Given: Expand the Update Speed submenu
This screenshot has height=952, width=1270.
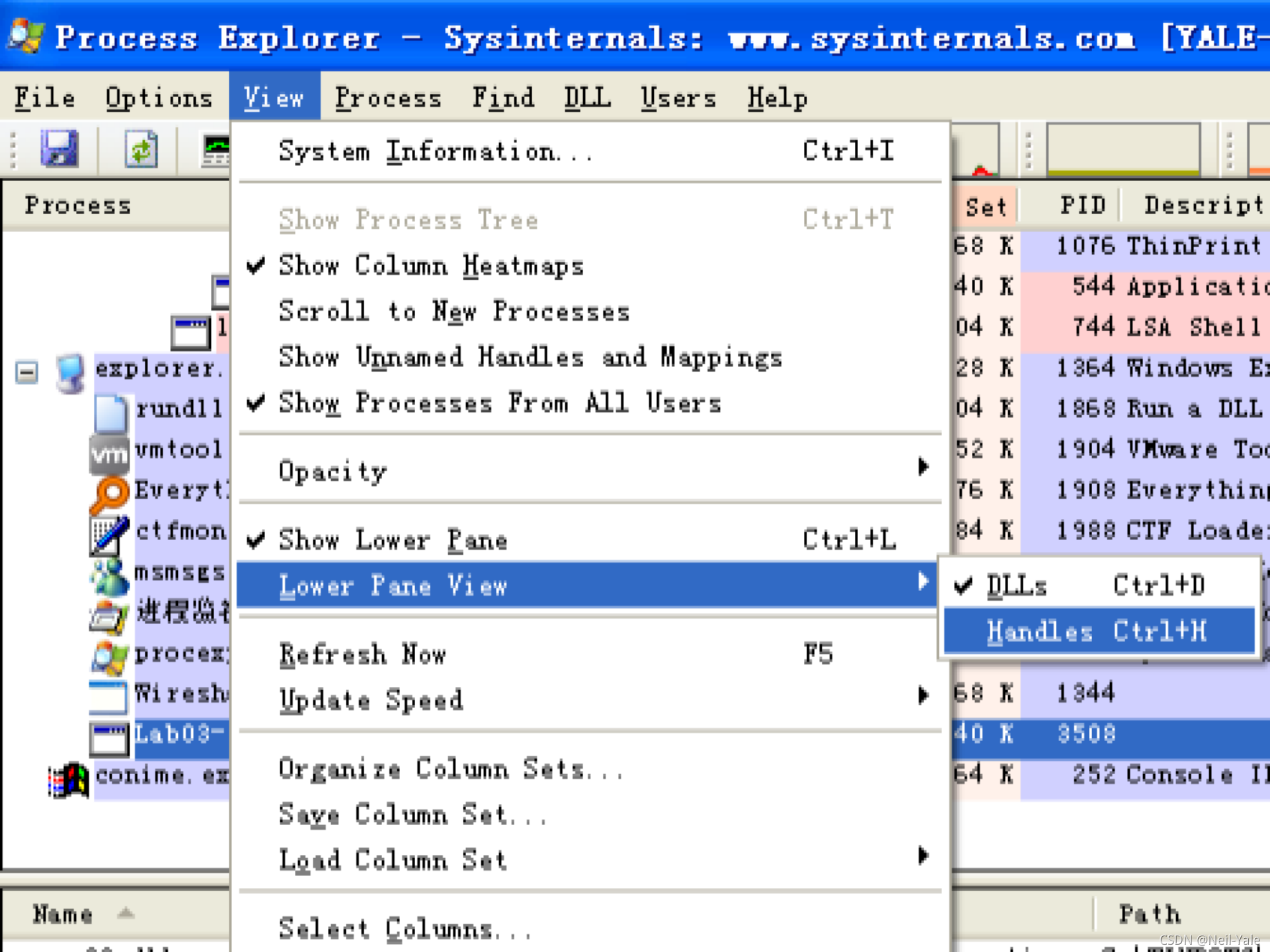Looking at the screenshot, I should [x=590, y=699].
